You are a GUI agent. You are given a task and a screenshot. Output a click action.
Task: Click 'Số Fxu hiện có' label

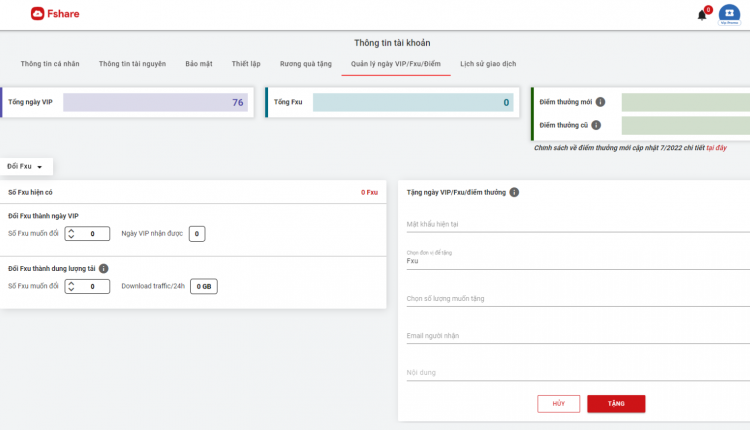(x=30, y=192)
